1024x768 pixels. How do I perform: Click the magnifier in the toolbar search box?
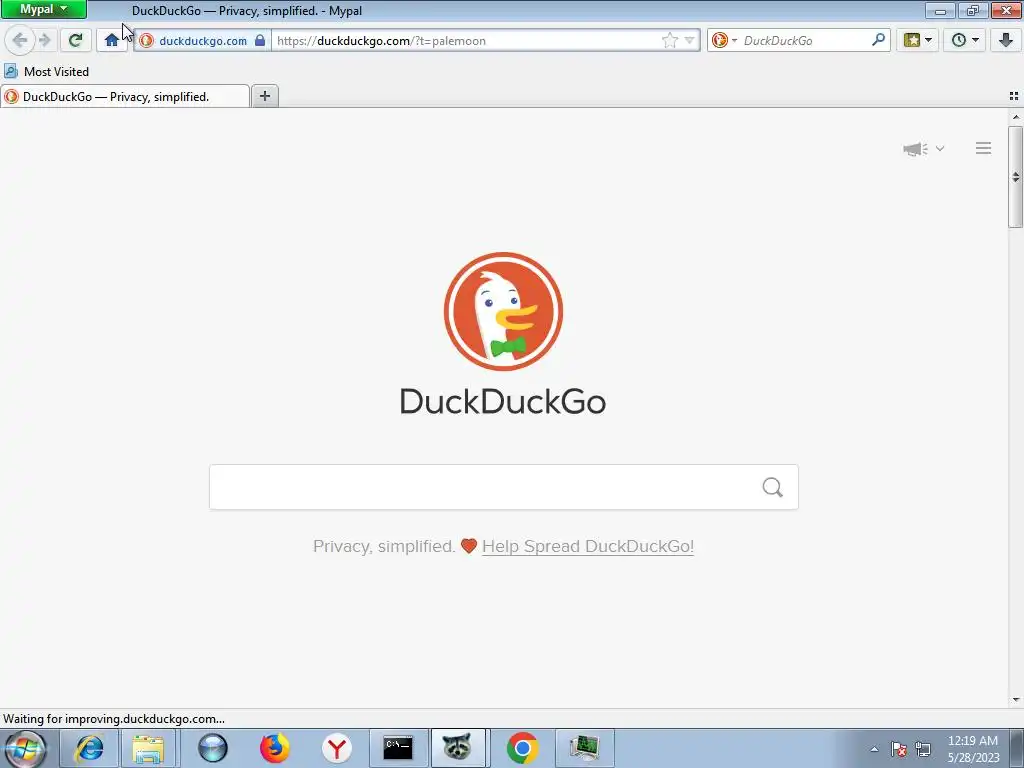[x=878, y=40]
